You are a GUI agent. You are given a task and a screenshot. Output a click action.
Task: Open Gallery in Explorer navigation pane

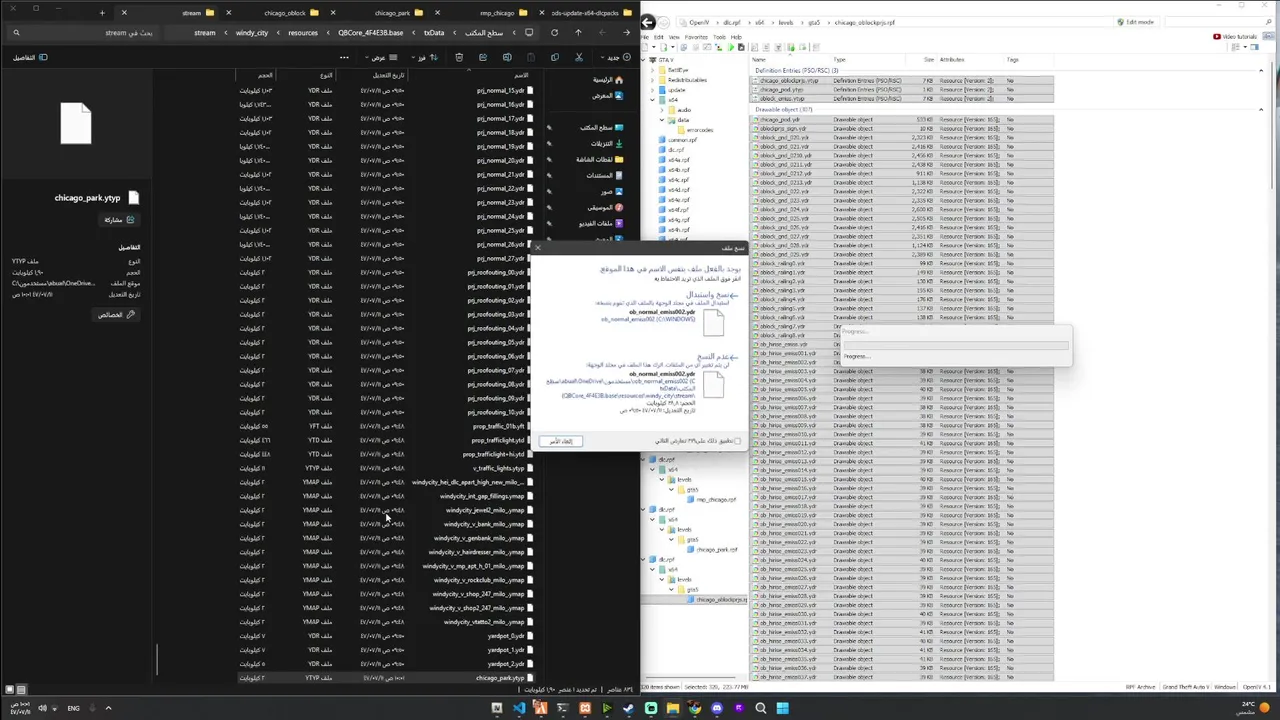tap(608, 96)
